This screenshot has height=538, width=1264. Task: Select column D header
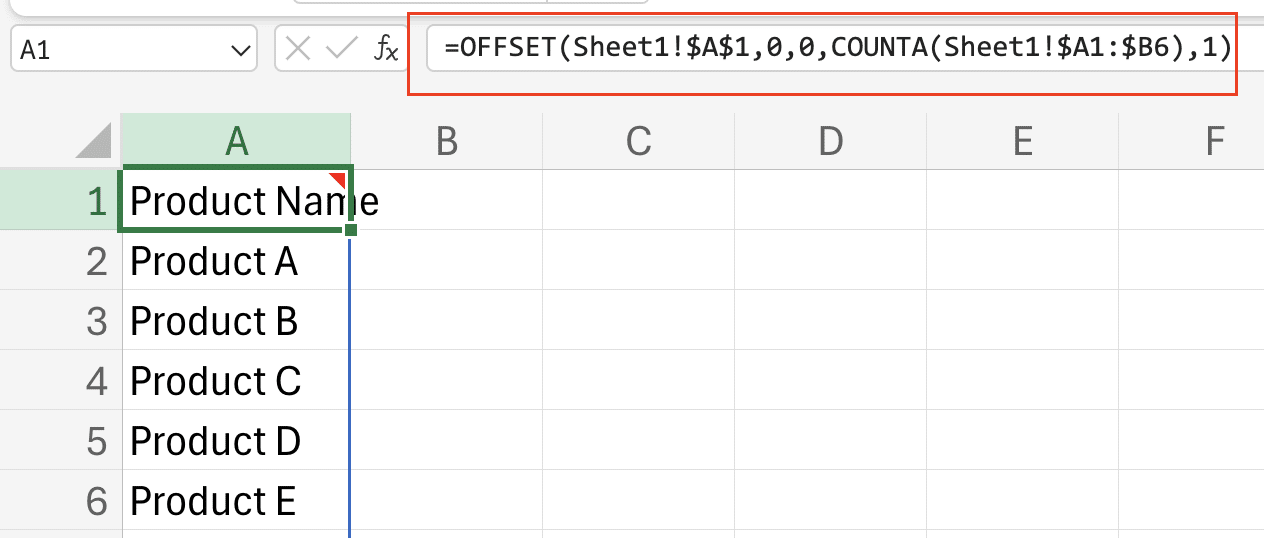coord(830,142)
